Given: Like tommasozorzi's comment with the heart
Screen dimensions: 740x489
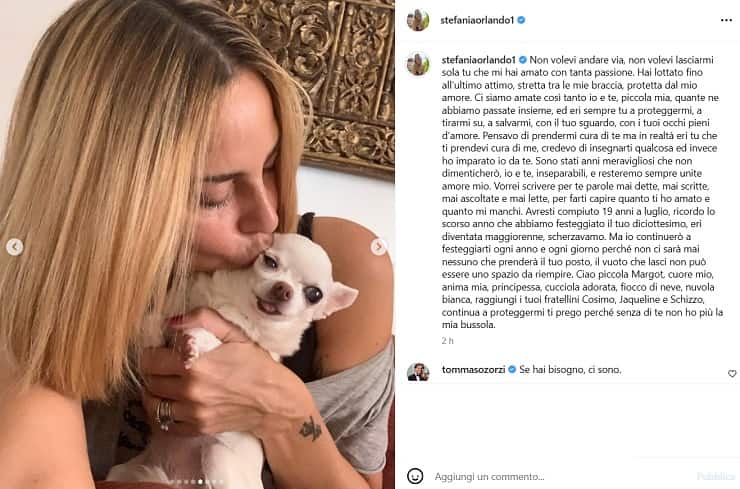Looking at the screenshot, I should [x=732, y=373].
